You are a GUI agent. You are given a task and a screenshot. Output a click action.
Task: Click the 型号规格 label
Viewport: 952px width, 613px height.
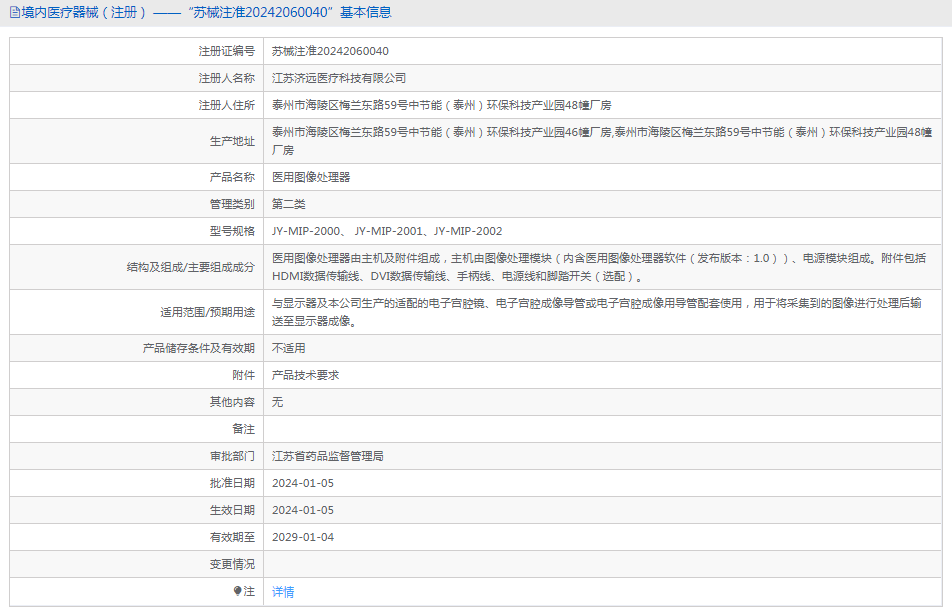232,231
